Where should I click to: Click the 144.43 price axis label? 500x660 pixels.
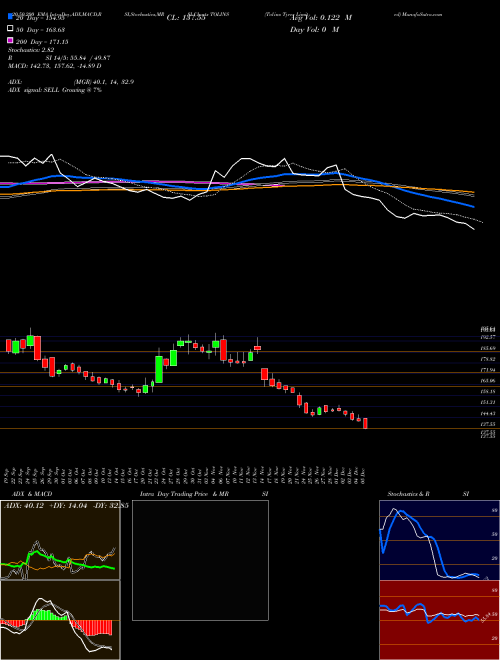coord(488,413)
